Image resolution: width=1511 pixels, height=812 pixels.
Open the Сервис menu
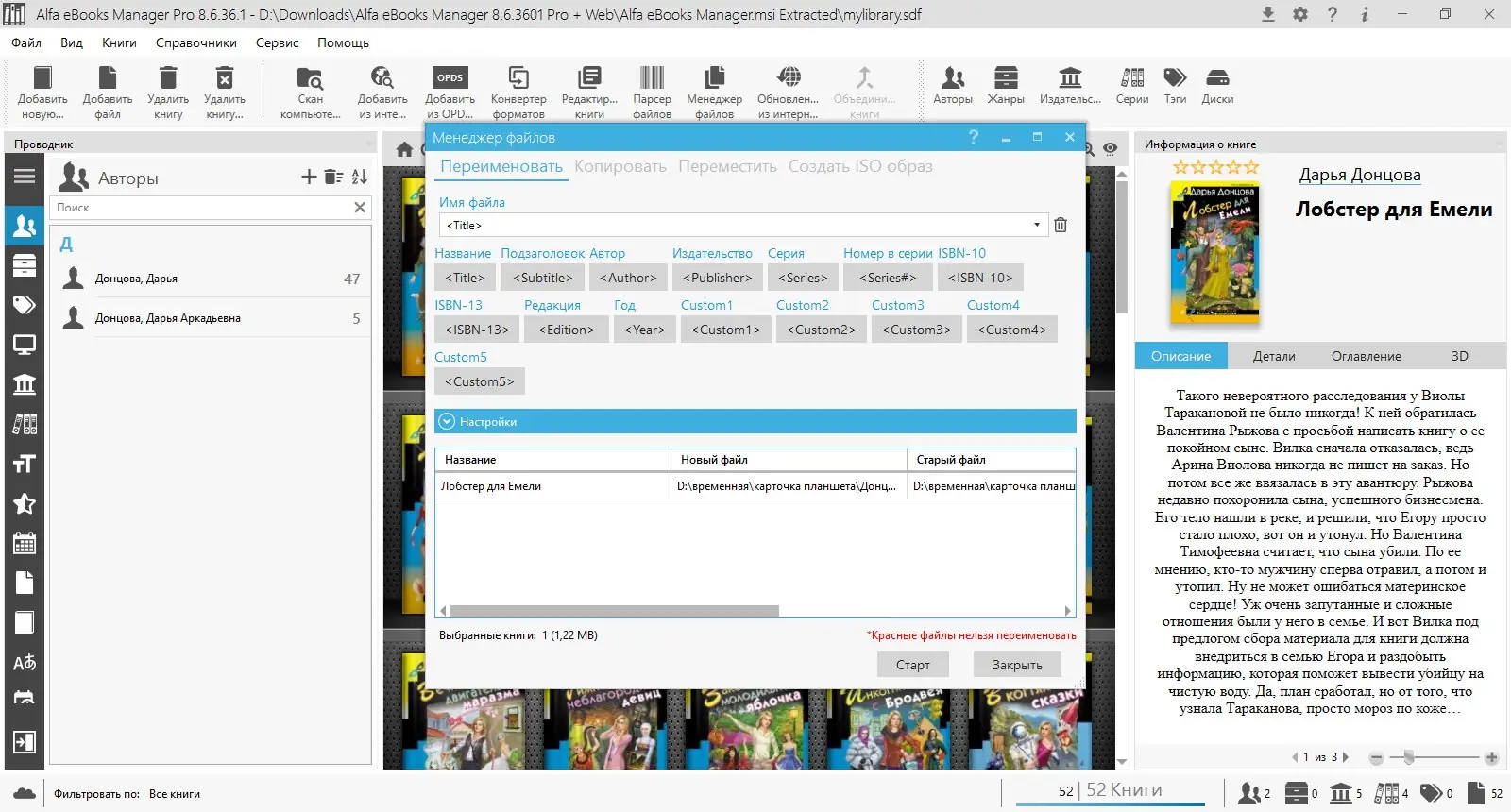pos(277,42)
